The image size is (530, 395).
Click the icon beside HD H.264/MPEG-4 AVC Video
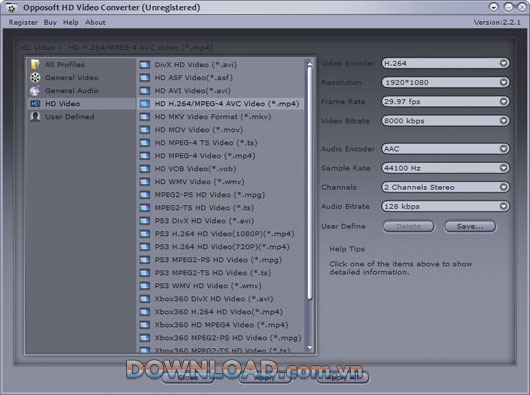pyautogui.click(x=145, y=104)
